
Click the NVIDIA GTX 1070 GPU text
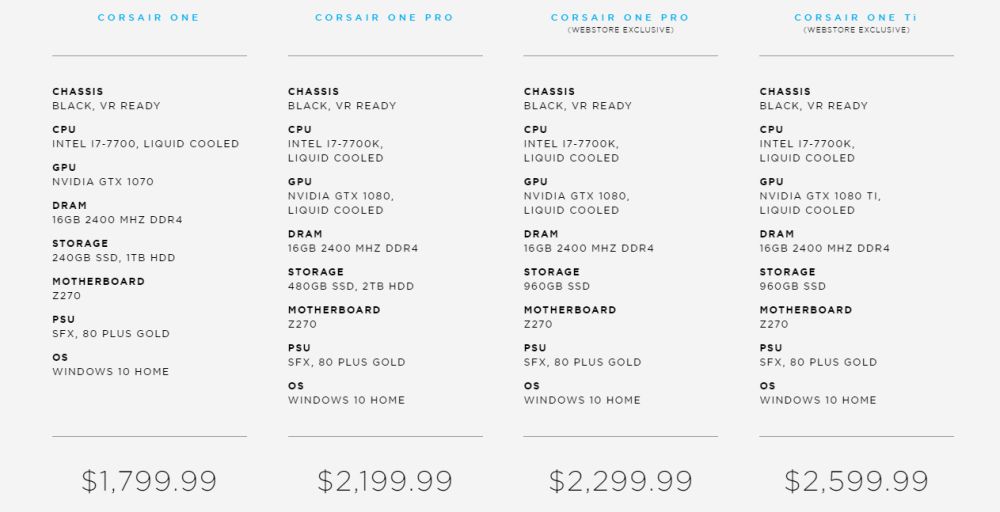click(x=103, y=182)
